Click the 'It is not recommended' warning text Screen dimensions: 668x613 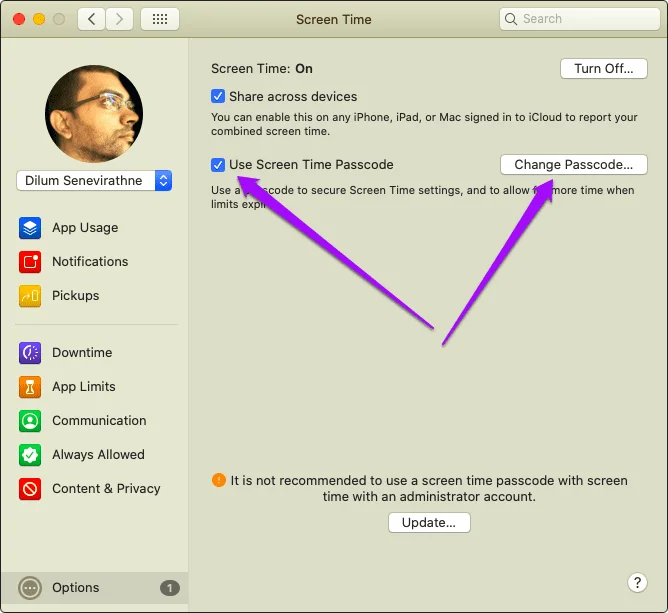coord(429,489)
